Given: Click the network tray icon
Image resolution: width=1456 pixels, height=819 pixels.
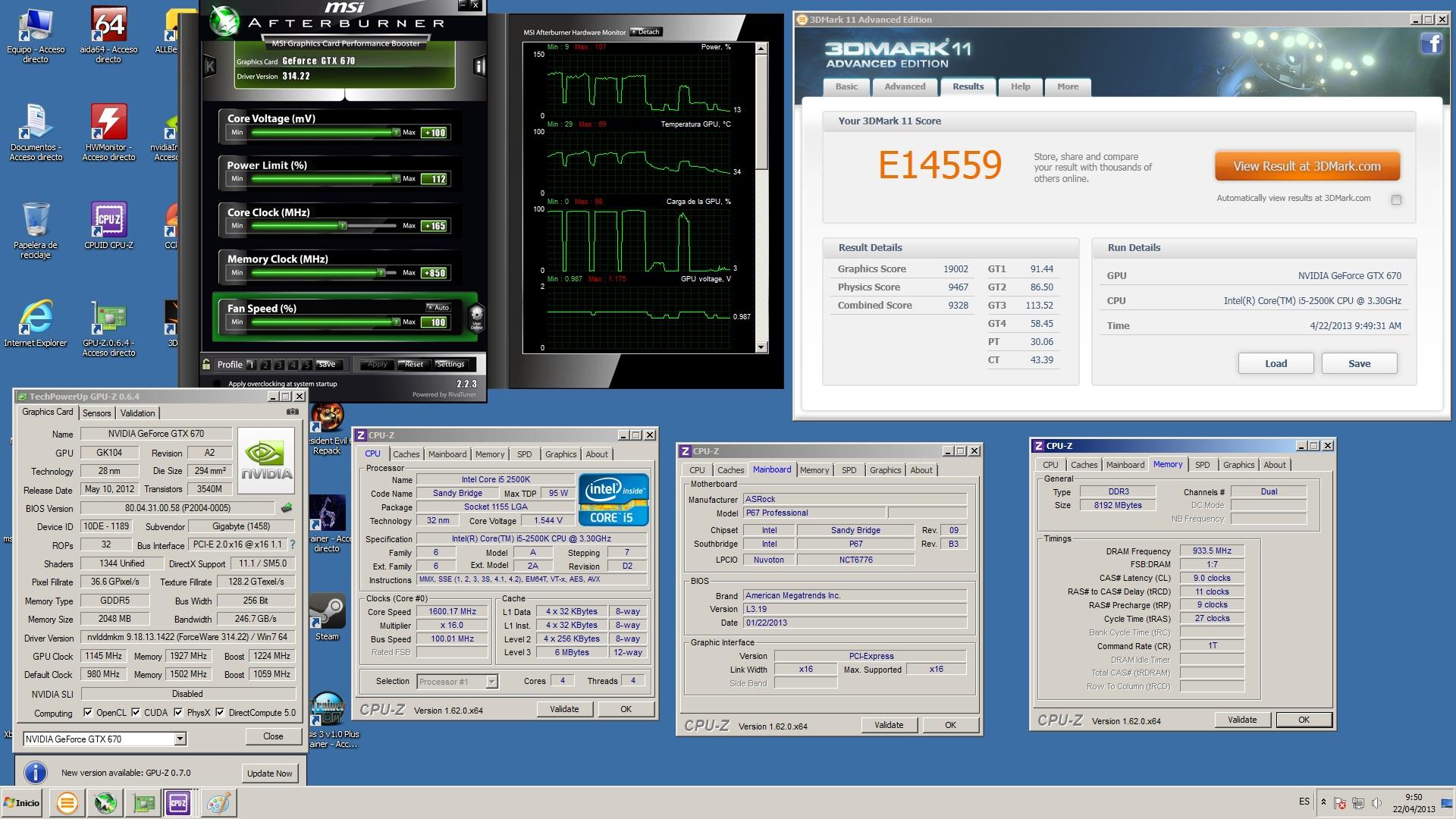Looking at the screenshot, I should [1357, 802].
